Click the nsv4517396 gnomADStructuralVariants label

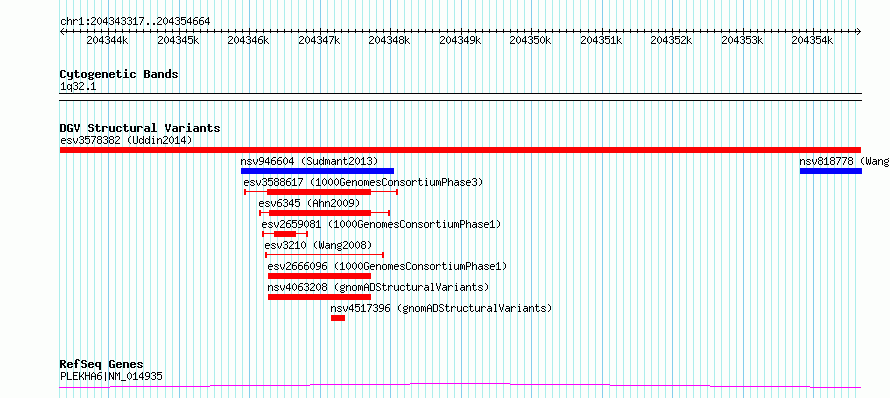click(442, 308)
